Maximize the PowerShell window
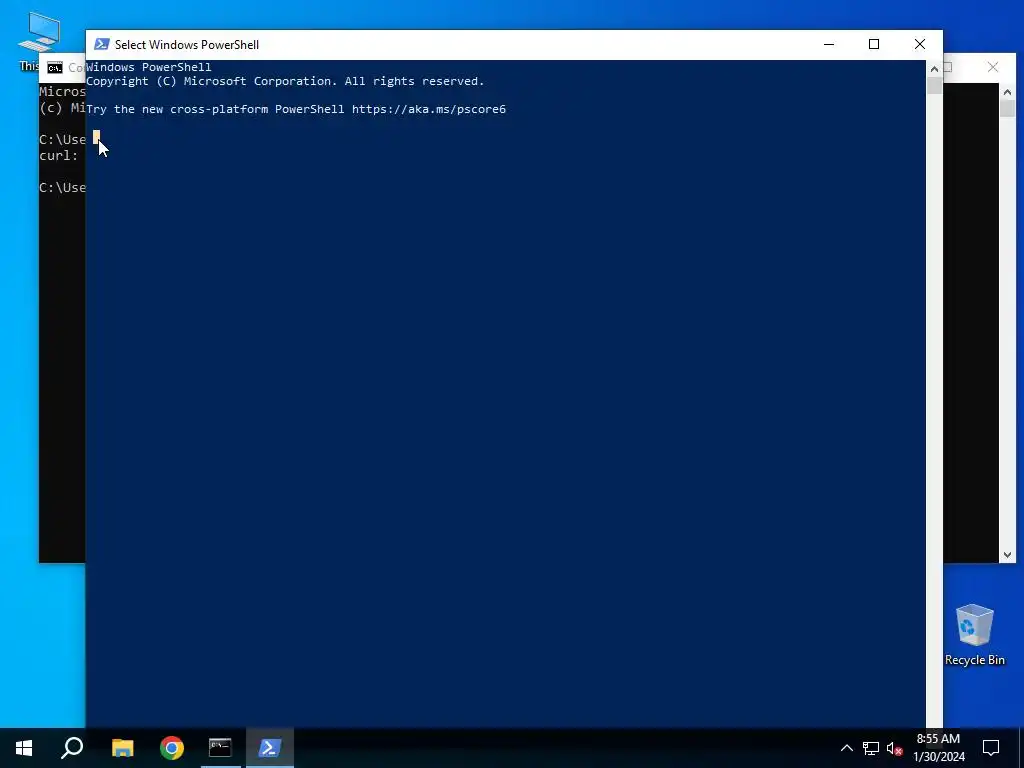Screen dimensions: 1024x768 874,44
